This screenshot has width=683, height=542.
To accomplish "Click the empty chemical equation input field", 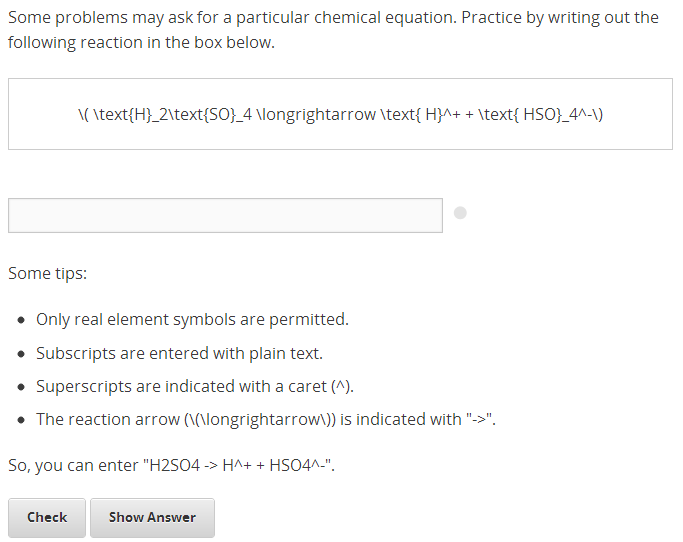I will coord(225,215).
